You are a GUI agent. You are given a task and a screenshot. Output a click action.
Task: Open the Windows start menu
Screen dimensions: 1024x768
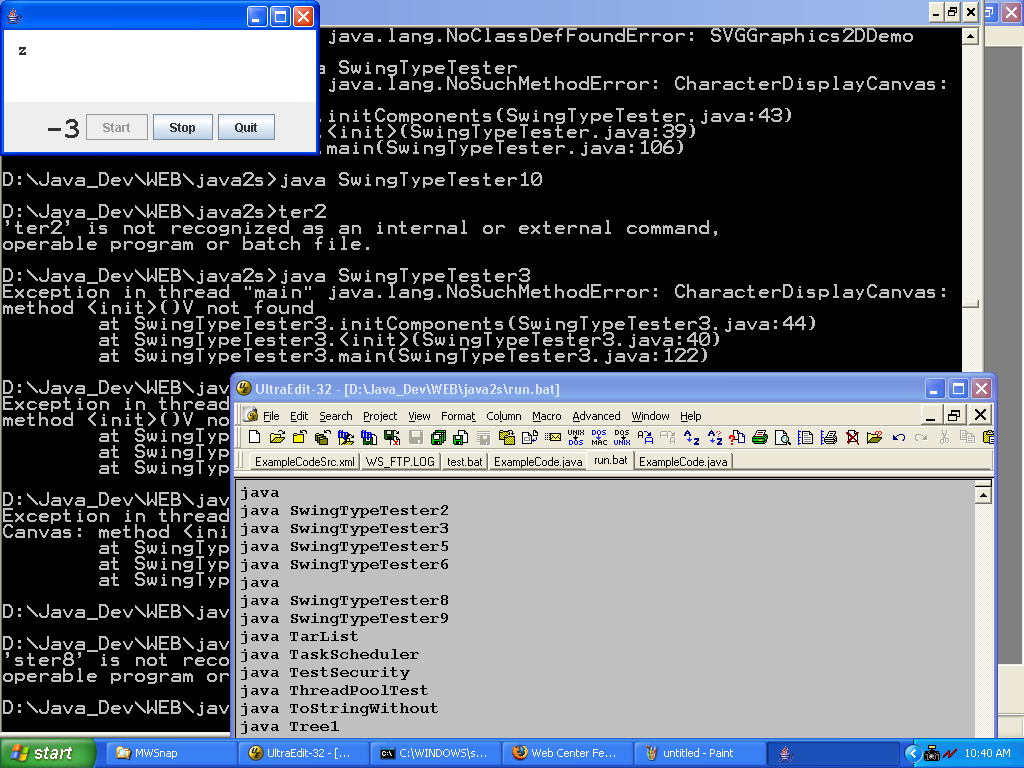coord(48,753)
